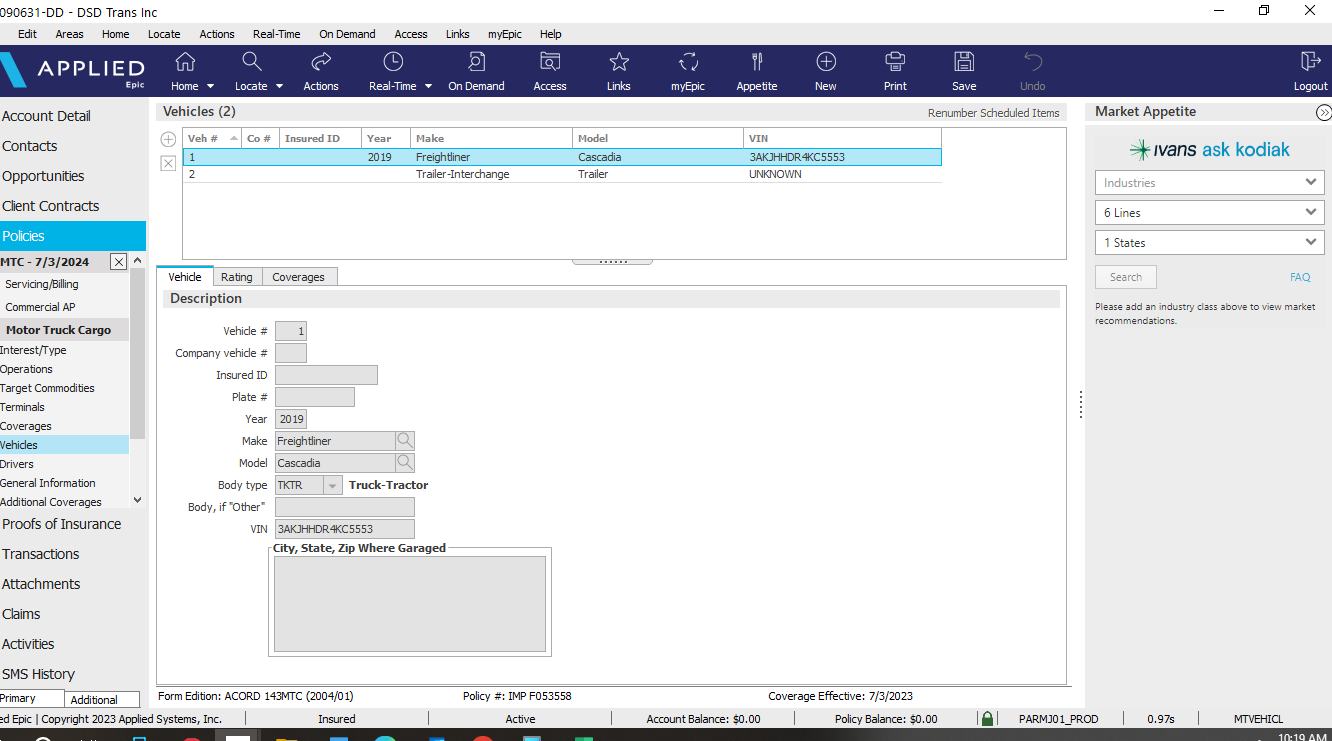Screen dimensions: 1332x741
Task: Open the Home toolbar icon
Action: coord(185,62)
